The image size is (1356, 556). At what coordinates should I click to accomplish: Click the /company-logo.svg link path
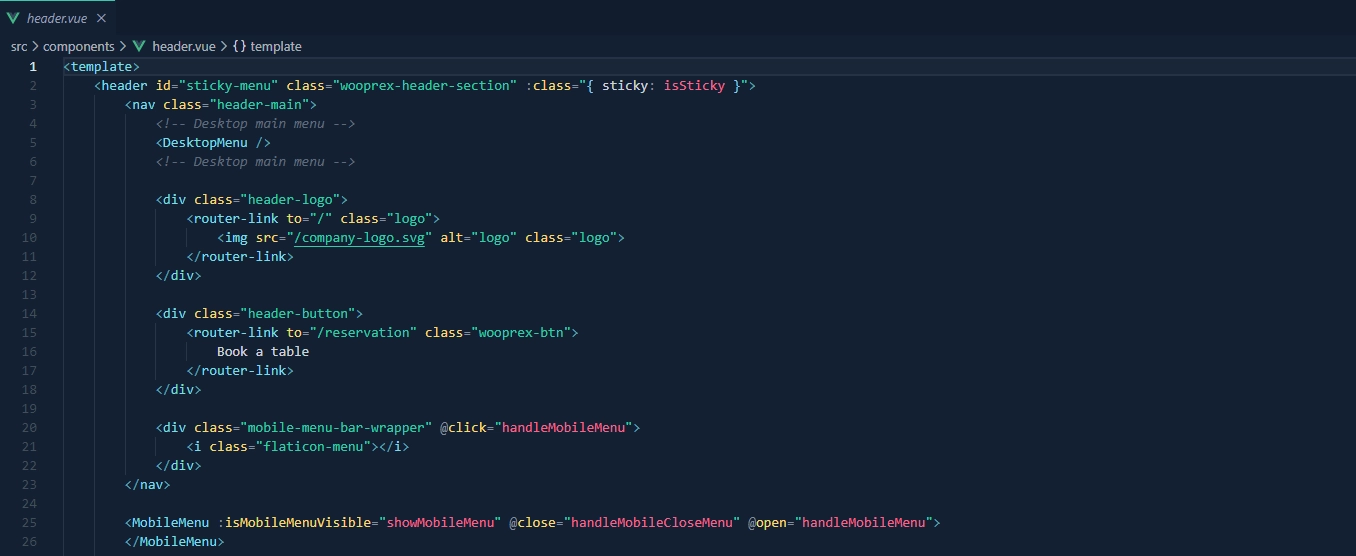[x=359, y=237]
